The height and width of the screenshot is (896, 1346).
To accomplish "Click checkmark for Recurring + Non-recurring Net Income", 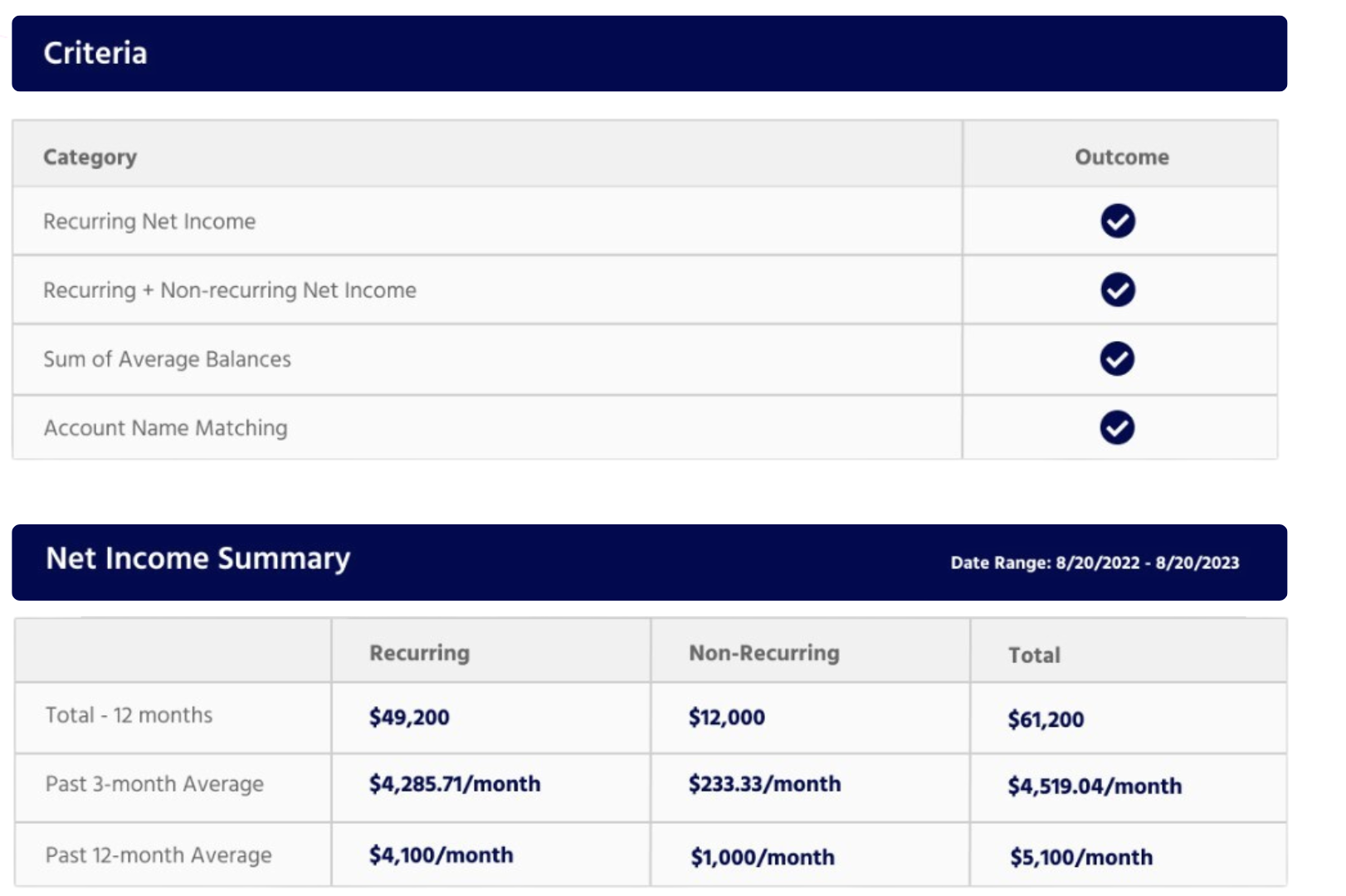I will [1118, 290].
